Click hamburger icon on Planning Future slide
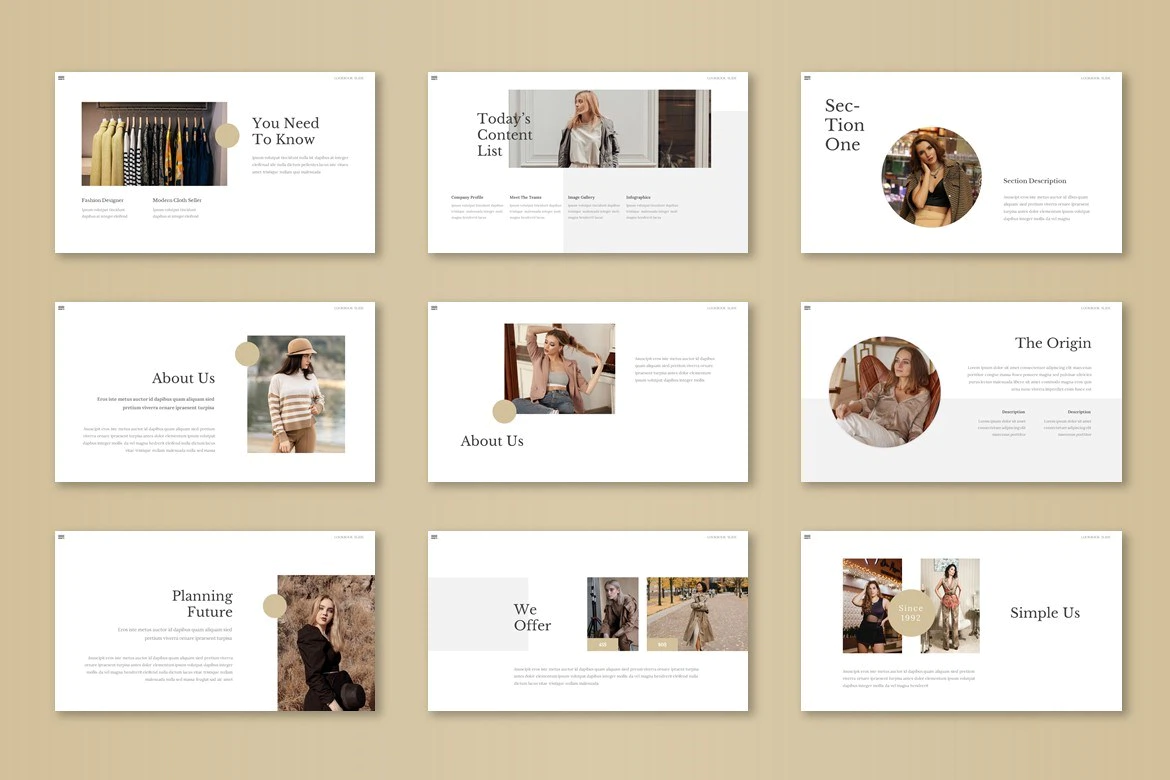Screen dimensions: 1170x780 point(61,537)
